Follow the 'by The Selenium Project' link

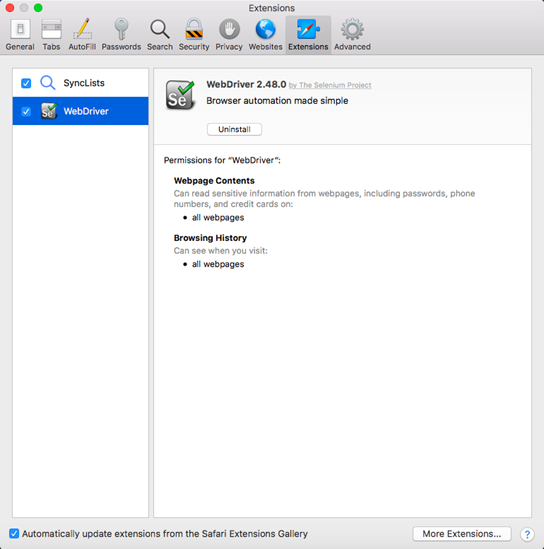(330, 85)
